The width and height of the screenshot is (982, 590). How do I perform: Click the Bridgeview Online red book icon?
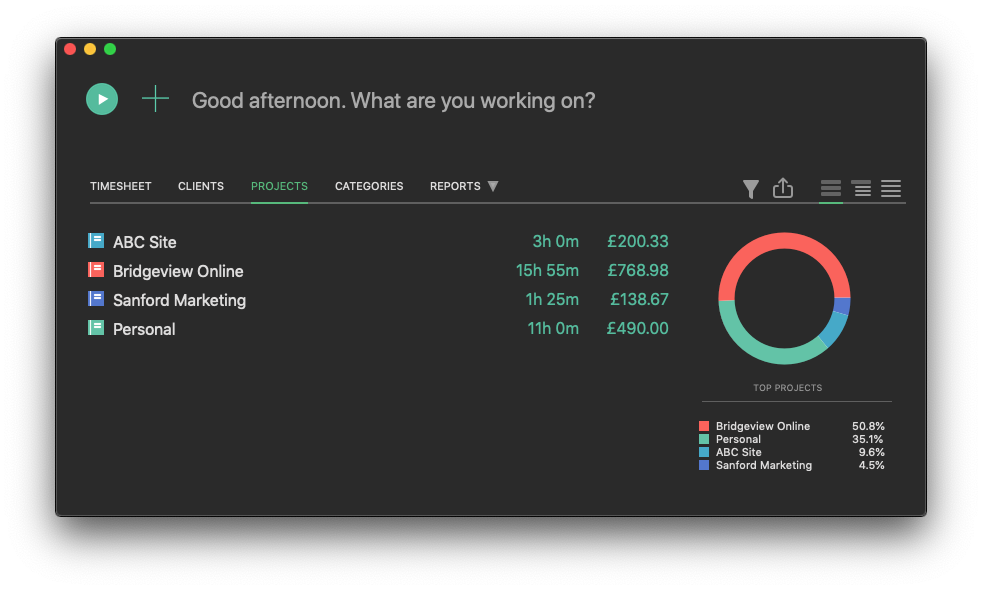[x=96, y=270]
